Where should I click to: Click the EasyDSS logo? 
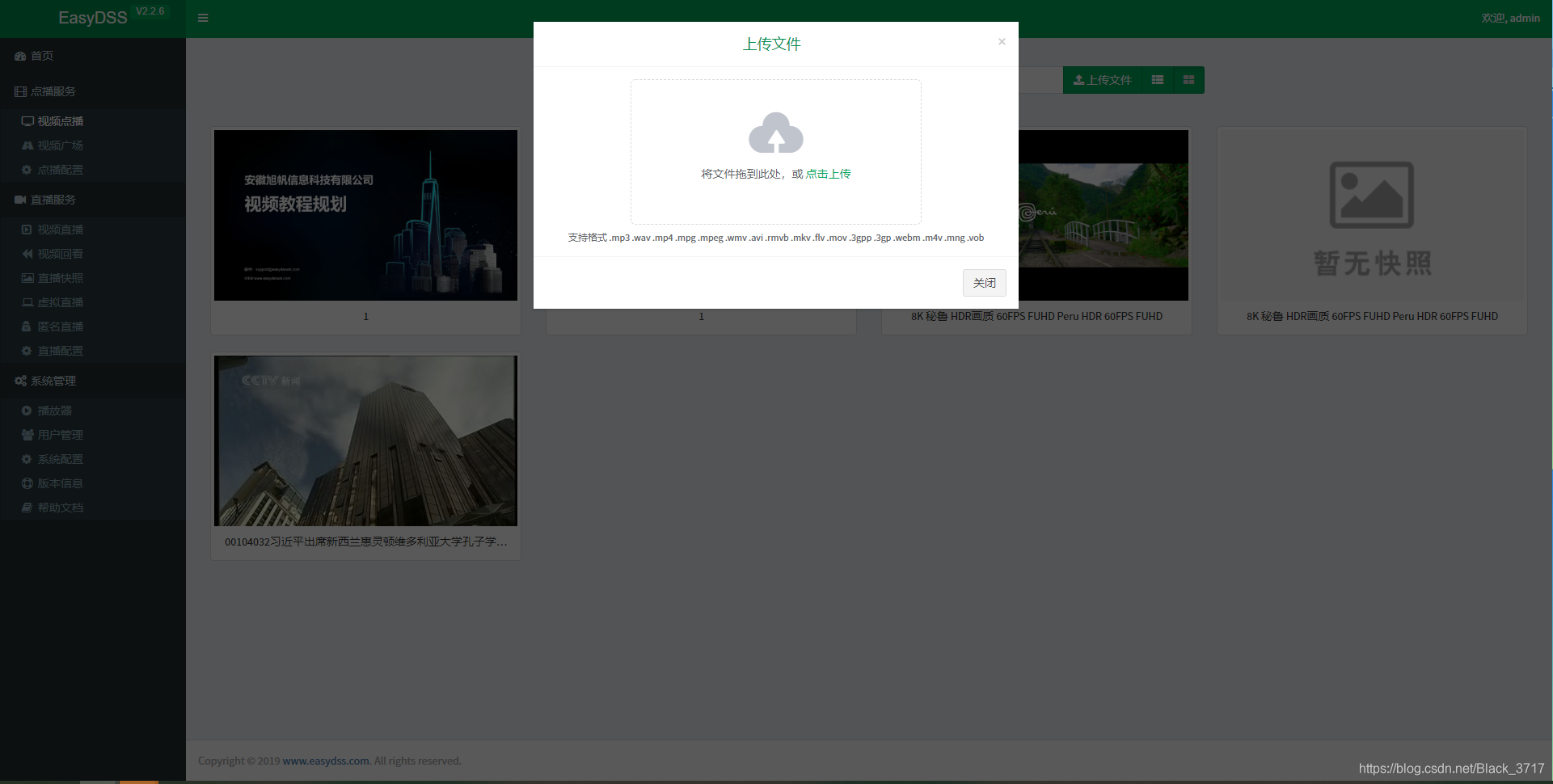92,18
